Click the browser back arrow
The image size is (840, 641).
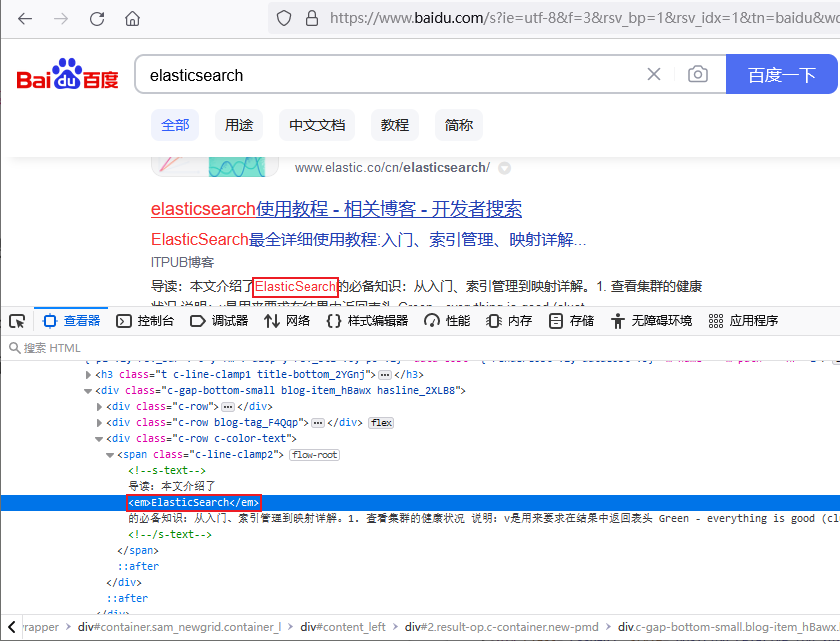coord(25,19)
